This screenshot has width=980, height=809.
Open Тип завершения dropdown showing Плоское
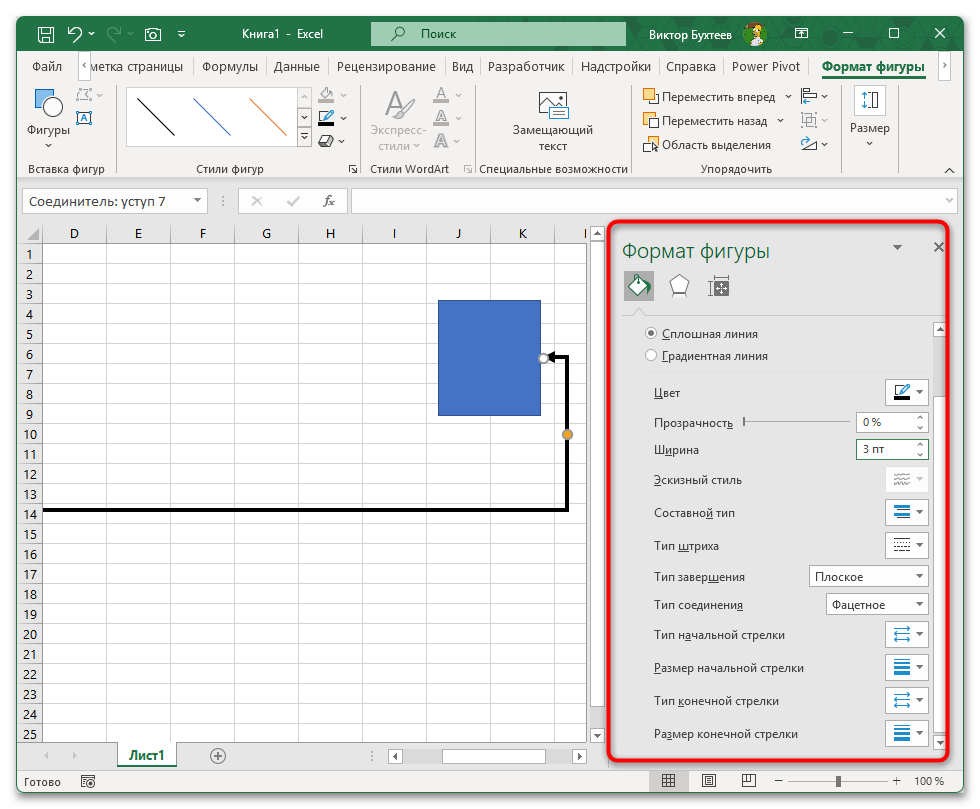pyautogui.click(x=868, y=576)
